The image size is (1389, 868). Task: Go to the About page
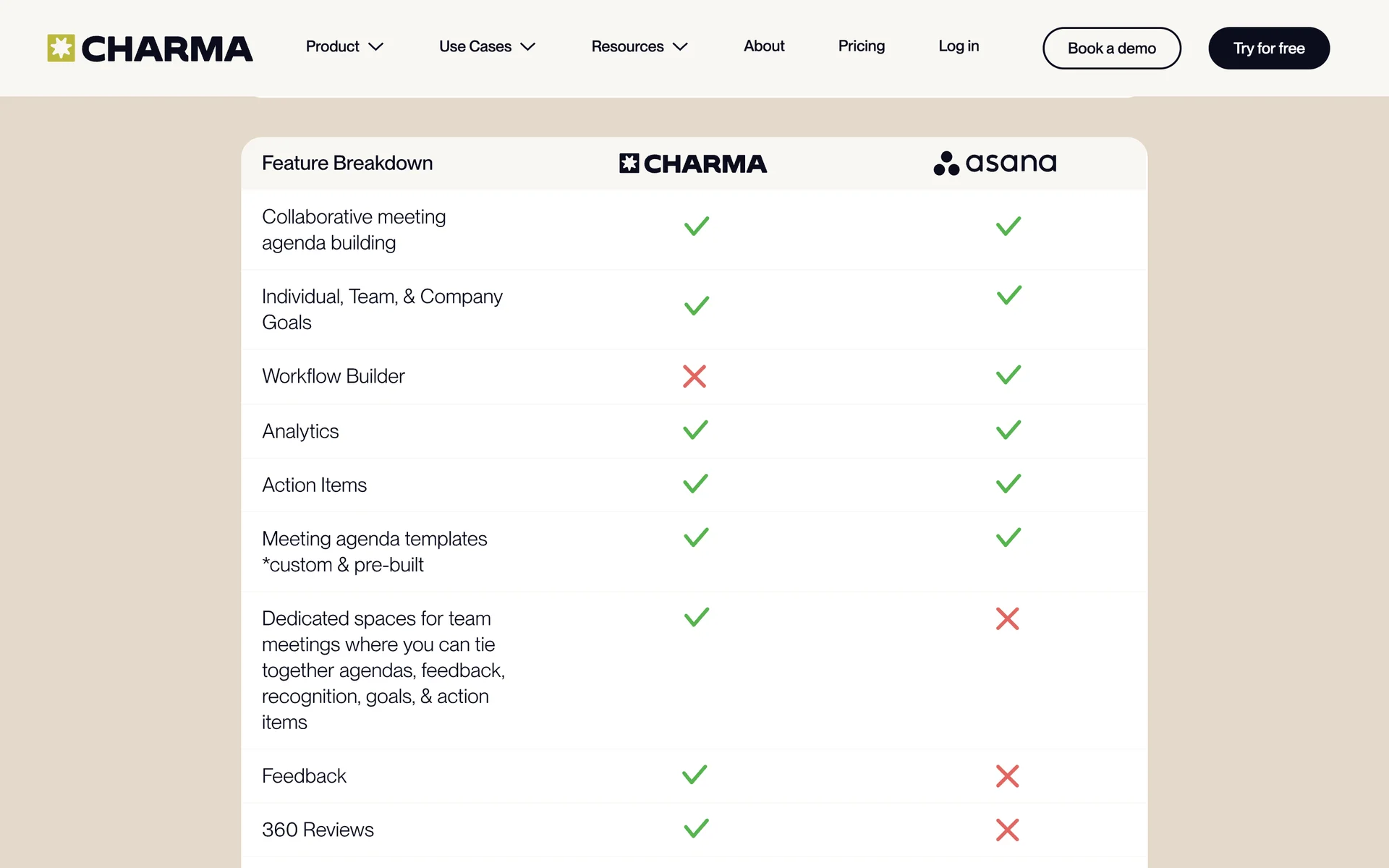(764, 46)
